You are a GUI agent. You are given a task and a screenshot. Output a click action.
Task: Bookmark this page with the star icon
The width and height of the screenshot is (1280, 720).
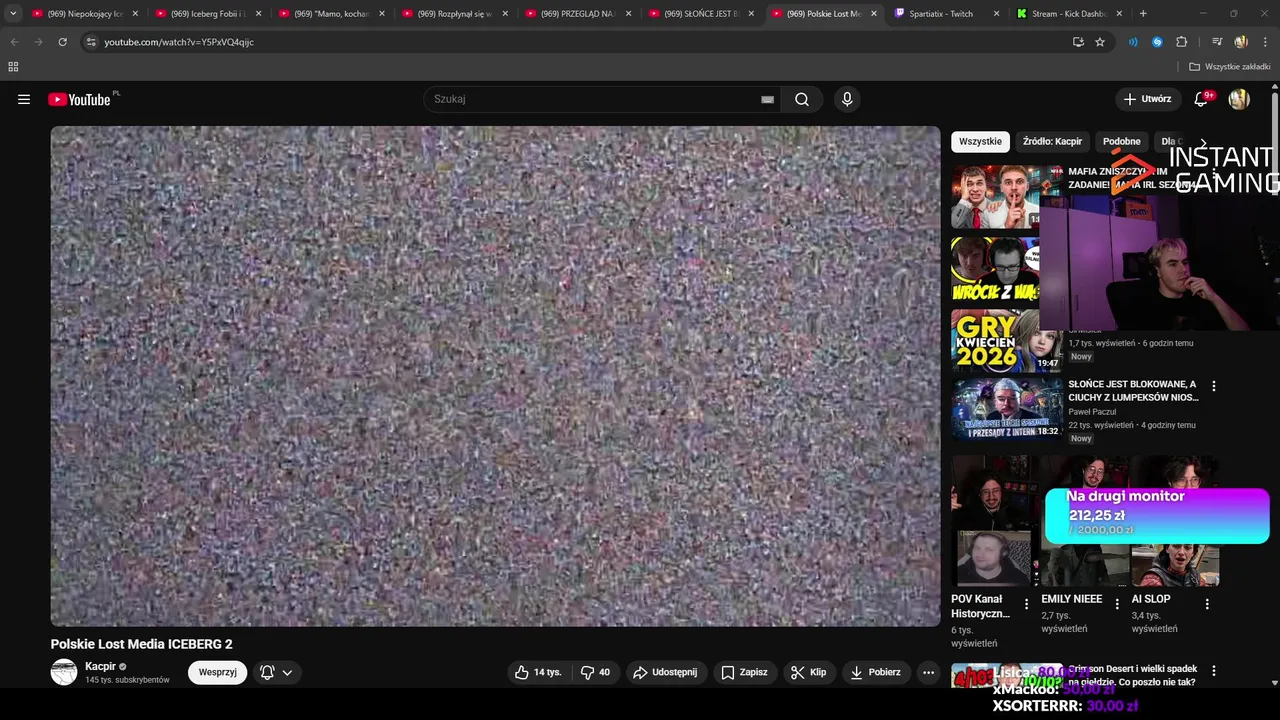pyautogui.click(x=1100, y=42)
